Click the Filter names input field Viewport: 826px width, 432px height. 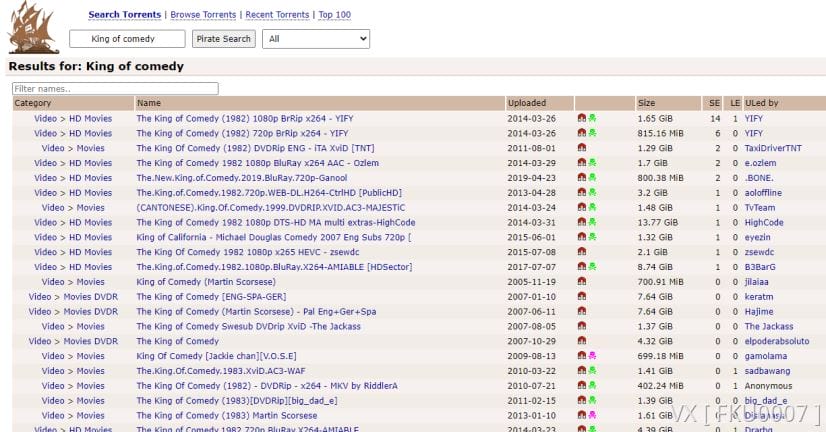tap(115, 89)
